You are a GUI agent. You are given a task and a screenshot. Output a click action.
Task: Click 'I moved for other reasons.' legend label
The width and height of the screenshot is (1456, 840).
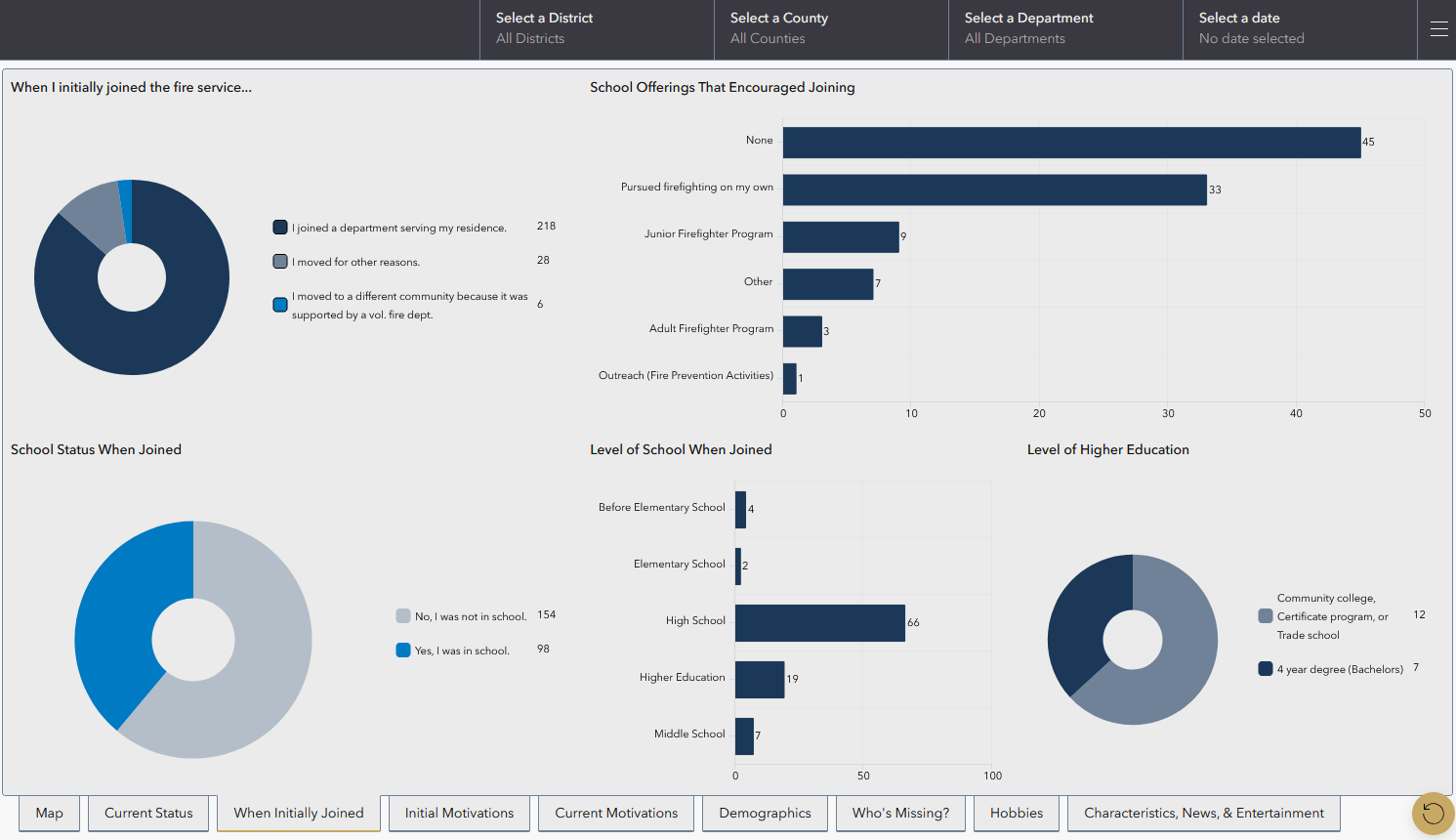(x=355, y=262)
